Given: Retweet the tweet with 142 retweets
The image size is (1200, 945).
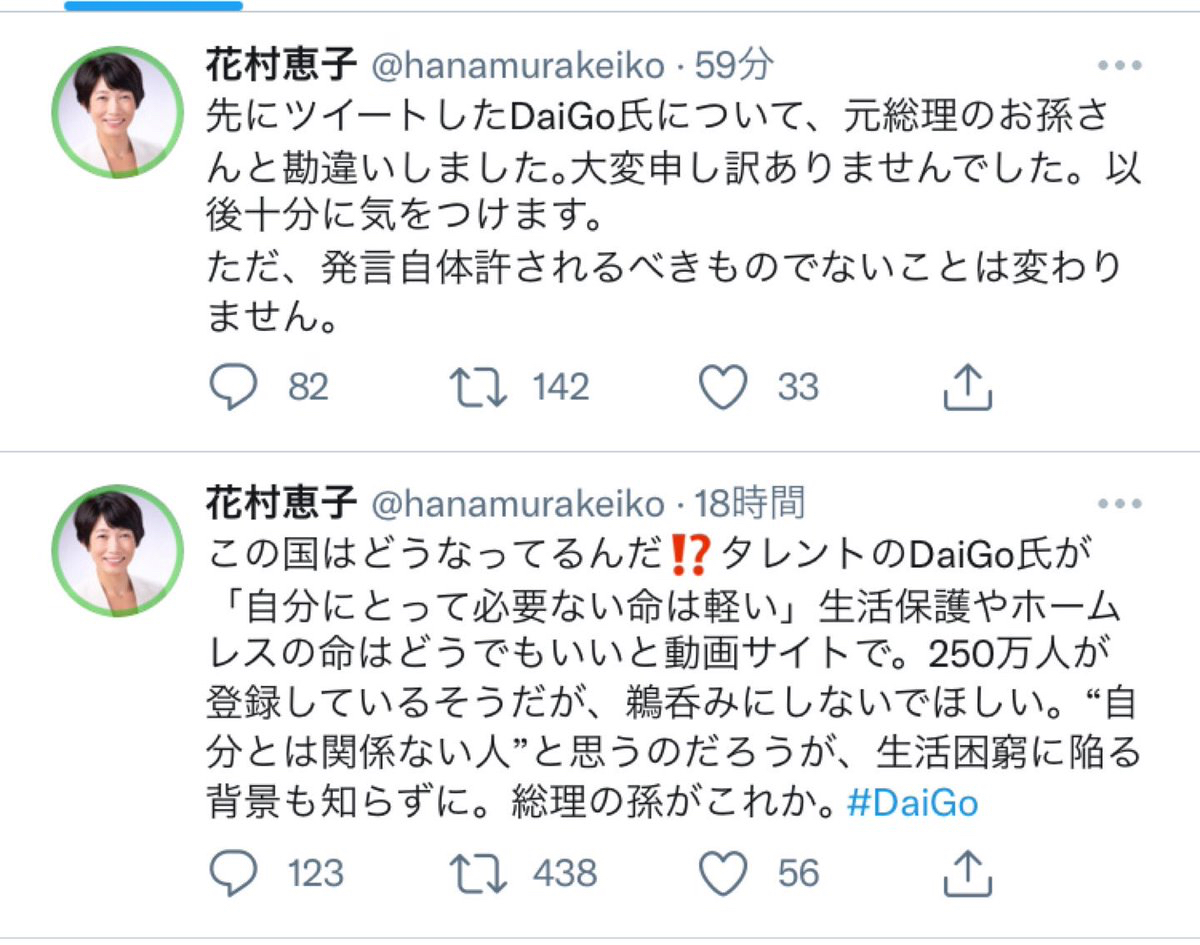Looking at the screenshot, I should 477,387.
